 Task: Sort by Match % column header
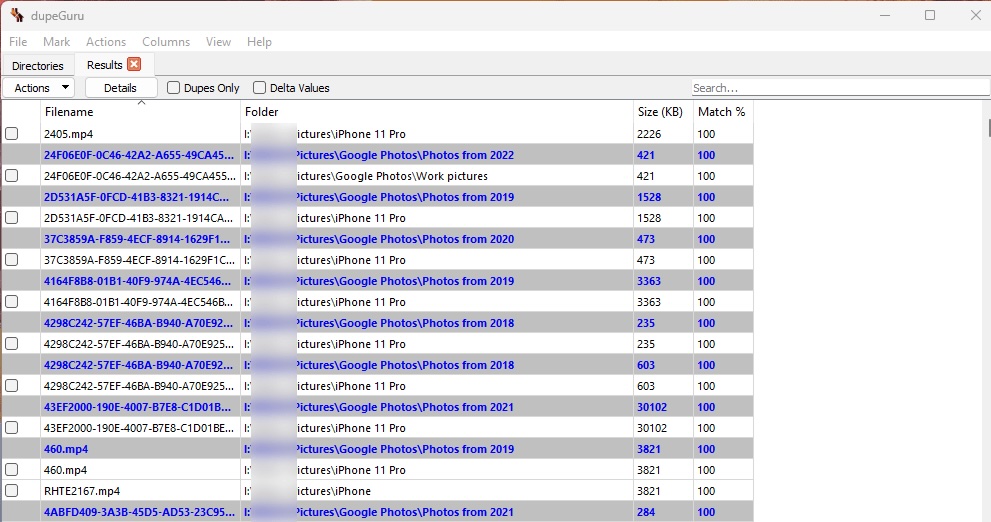click(x=723, y=112)
